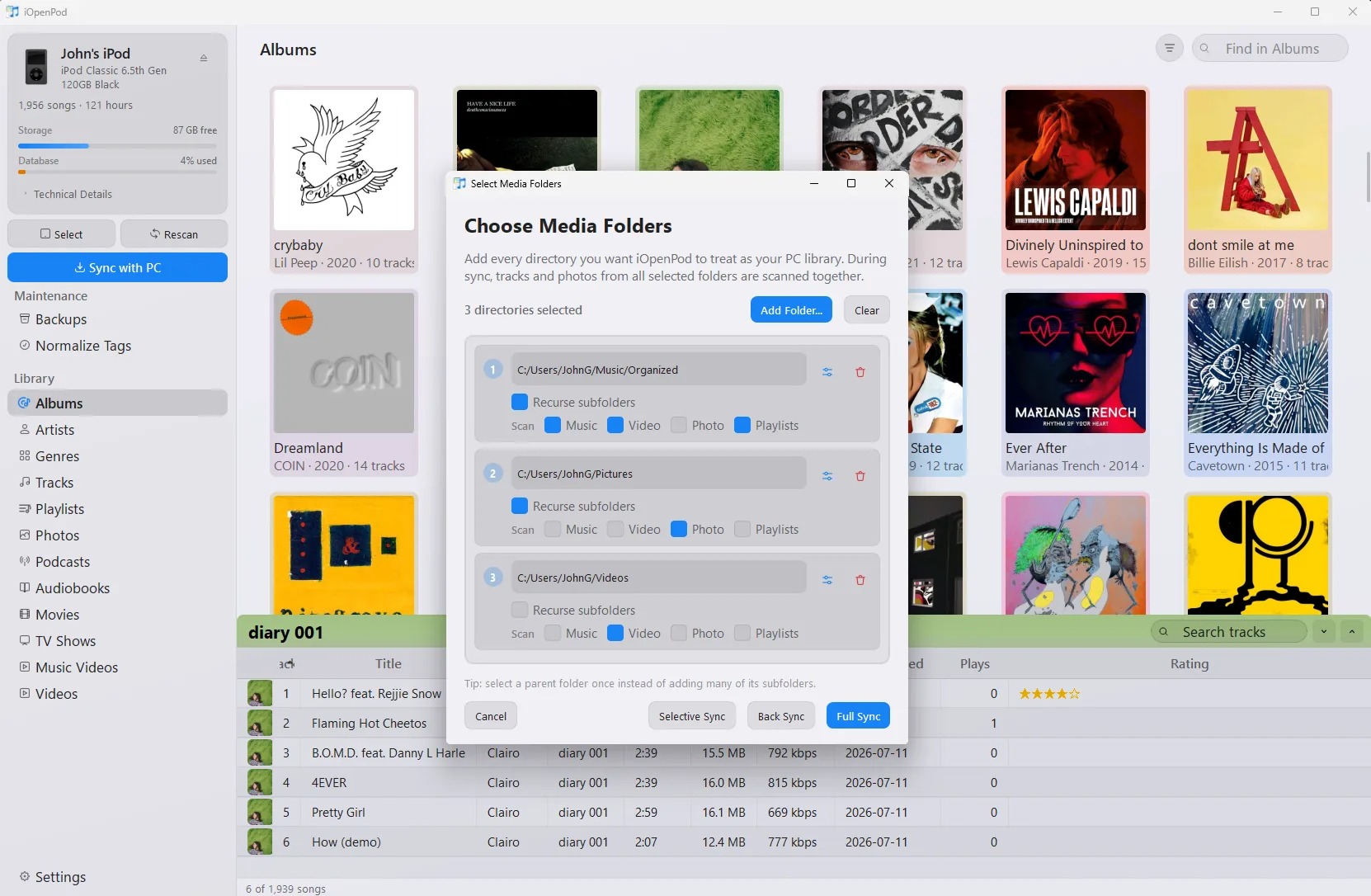Go to Photos in the Library
The image size is (1371, 896).
[117, 535]
